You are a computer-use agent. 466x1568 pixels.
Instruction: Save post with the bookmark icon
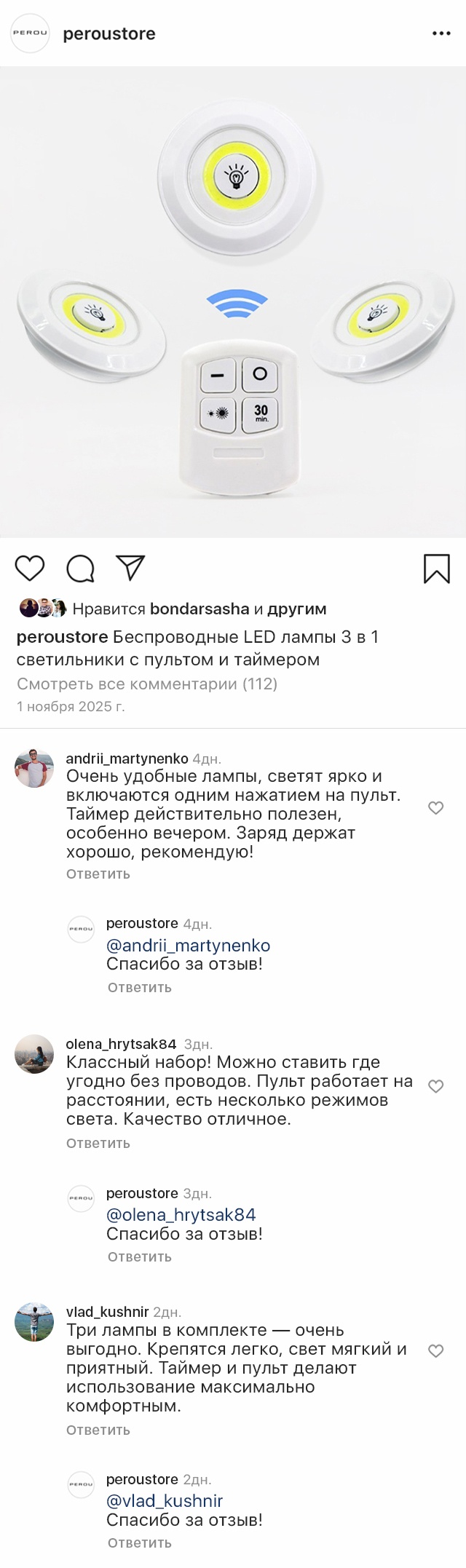(436, 569)
